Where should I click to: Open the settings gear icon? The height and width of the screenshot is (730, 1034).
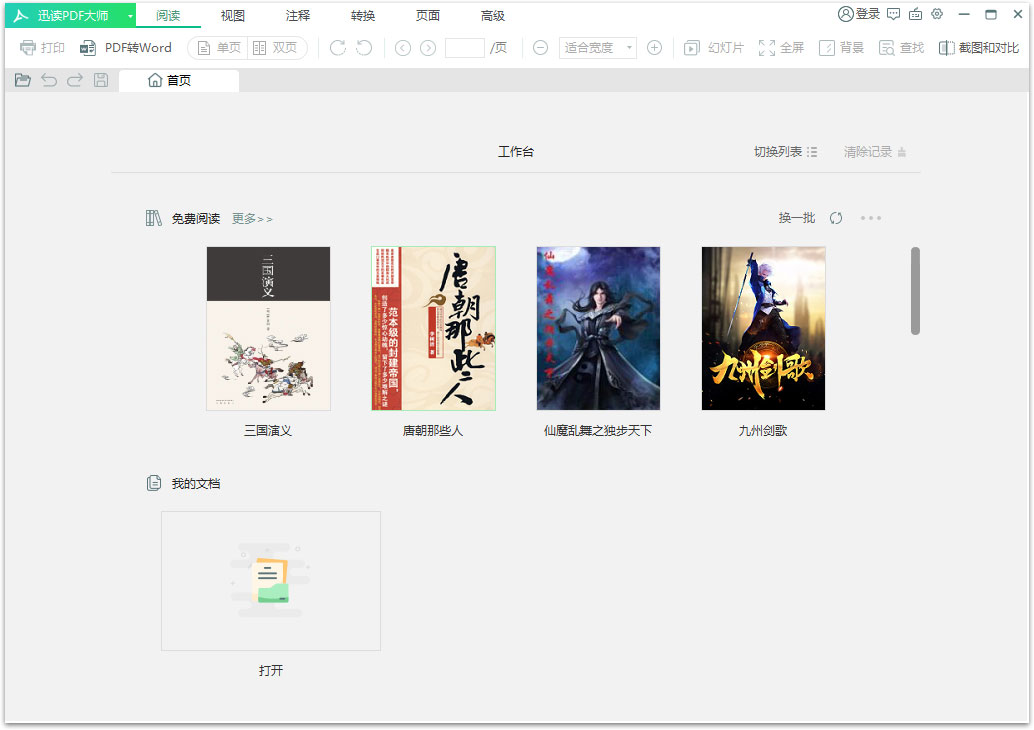pyautogui.click(x=937, y=13)
